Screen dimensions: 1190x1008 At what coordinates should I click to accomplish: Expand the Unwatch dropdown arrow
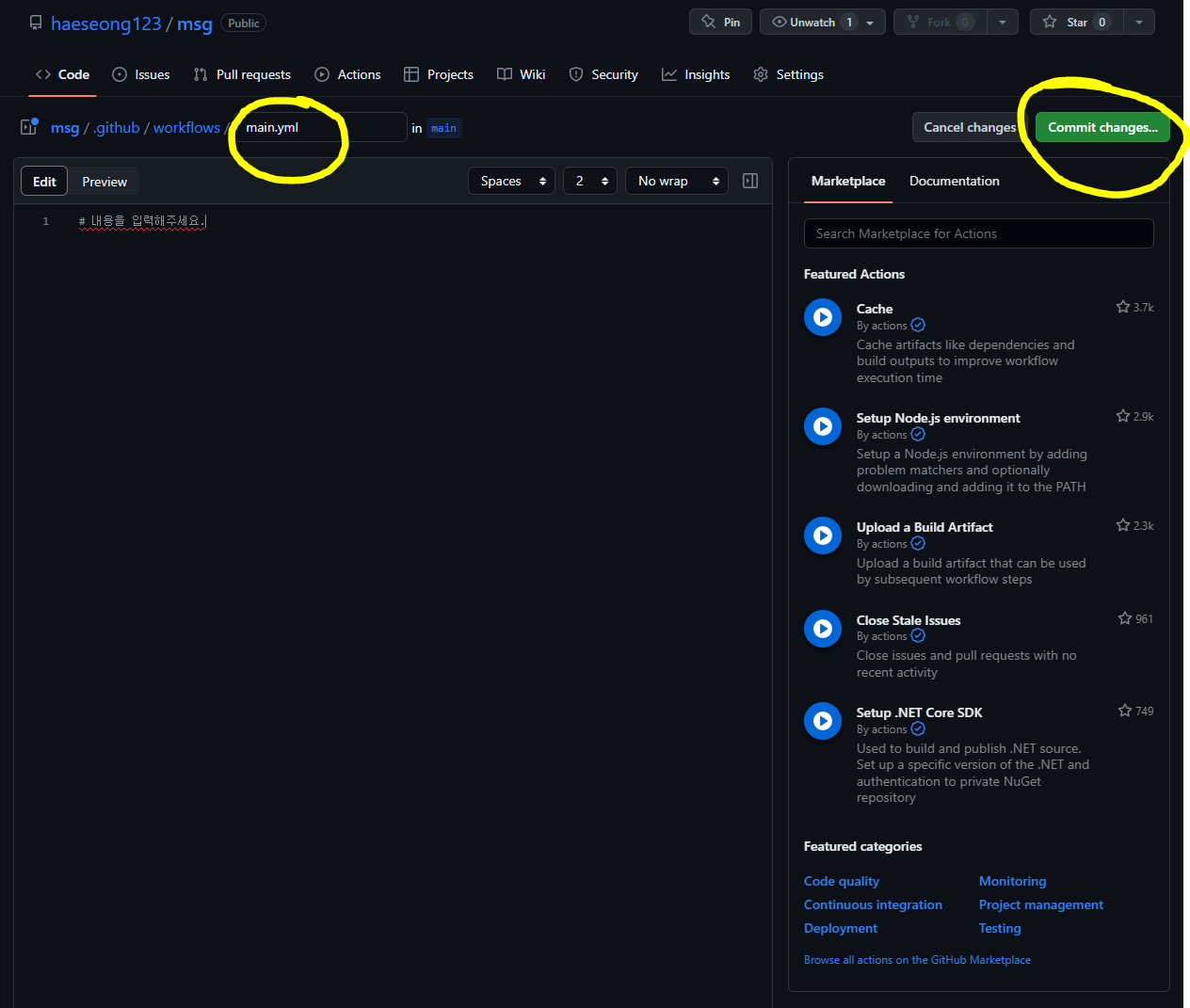click(870, 23)
